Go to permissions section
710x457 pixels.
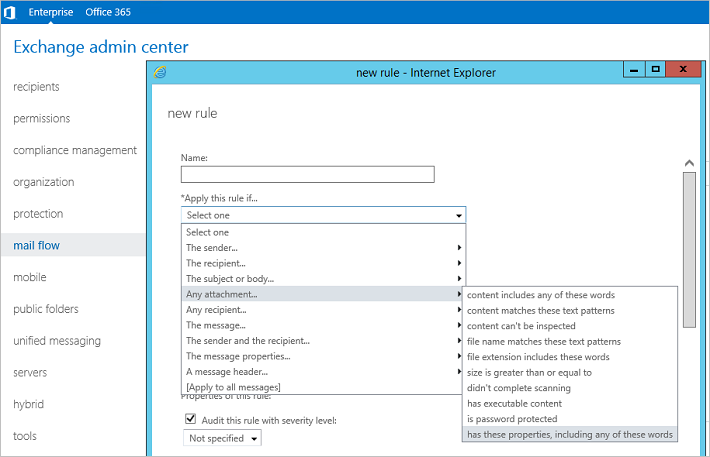pyautogui.click(x=42, y=118)
